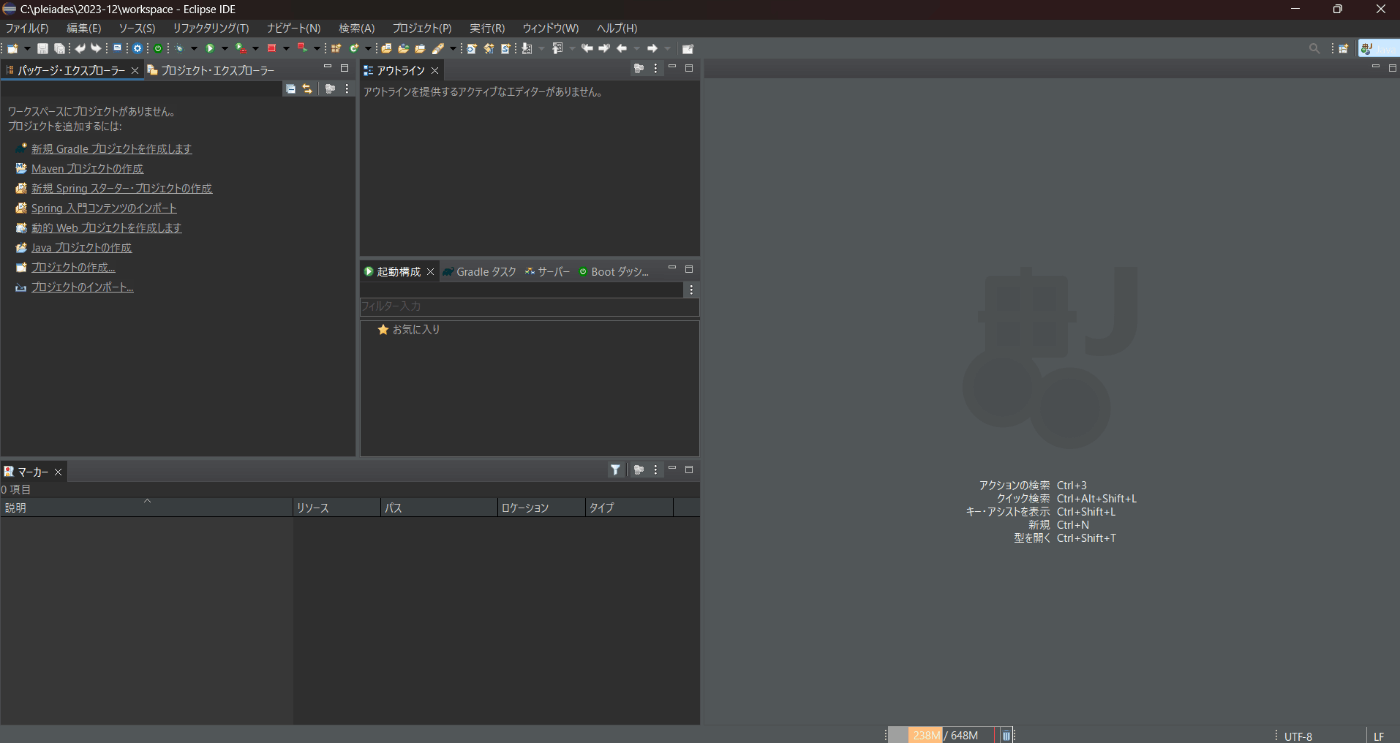
Task: Click Spring 入門コンテンツのインポート link
Action: tap(104, 208)
